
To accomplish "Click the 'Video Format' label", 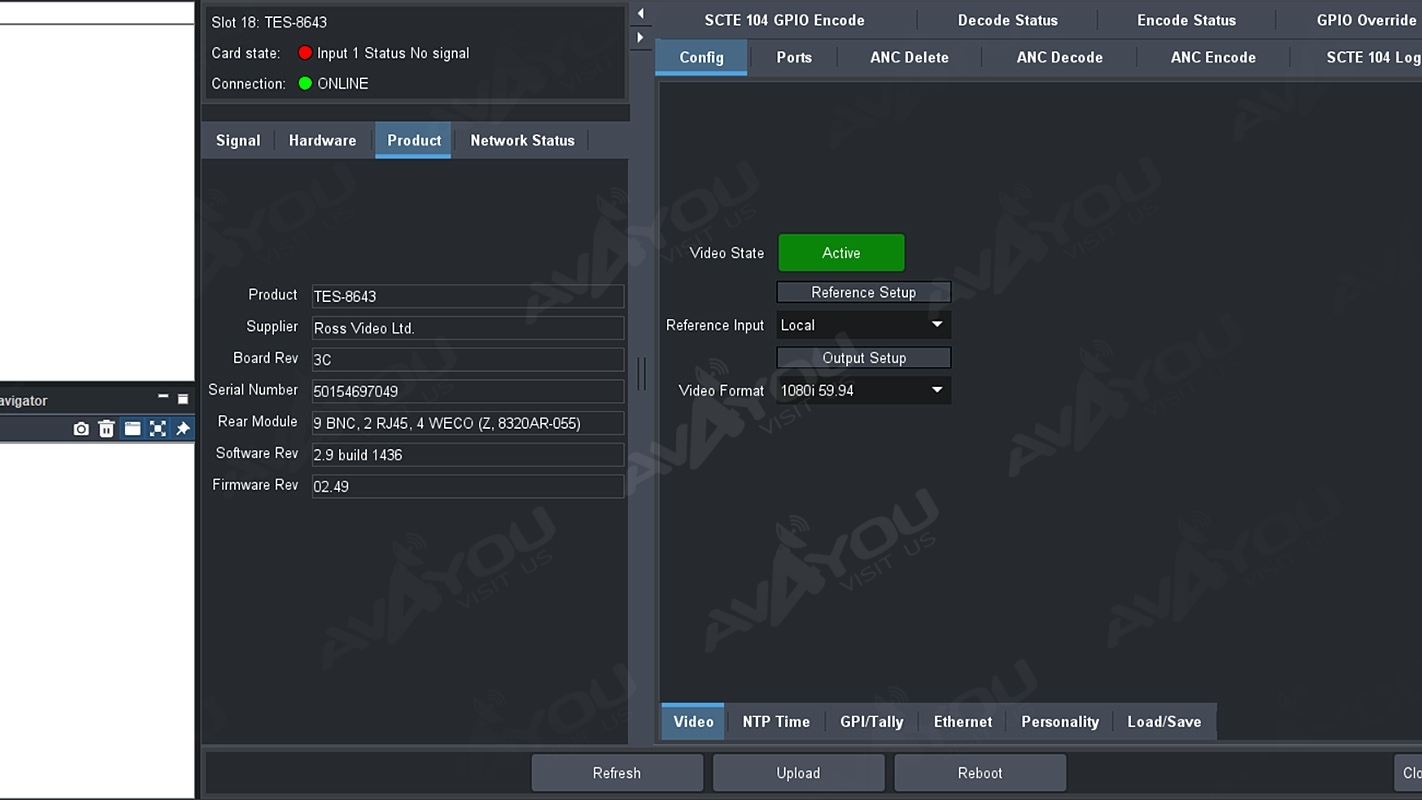I will (721, 390).
